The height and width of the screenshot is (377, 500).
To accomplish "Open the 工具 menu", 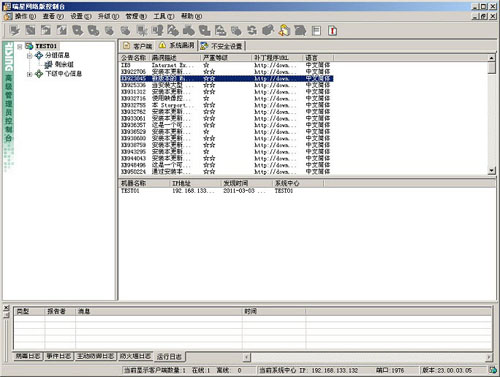I will pyautogui.click(x=164, y=16).
